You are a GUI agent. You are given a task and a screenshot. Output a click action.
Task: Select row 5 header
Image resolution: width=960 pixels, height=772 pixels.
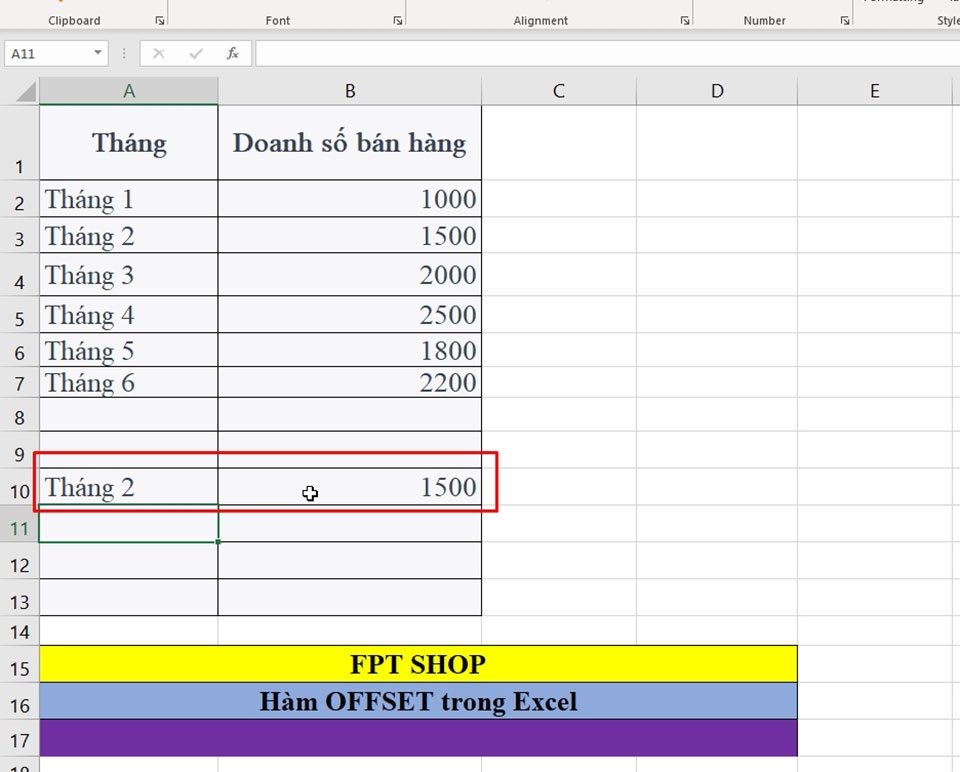click(x=20, y=315)
